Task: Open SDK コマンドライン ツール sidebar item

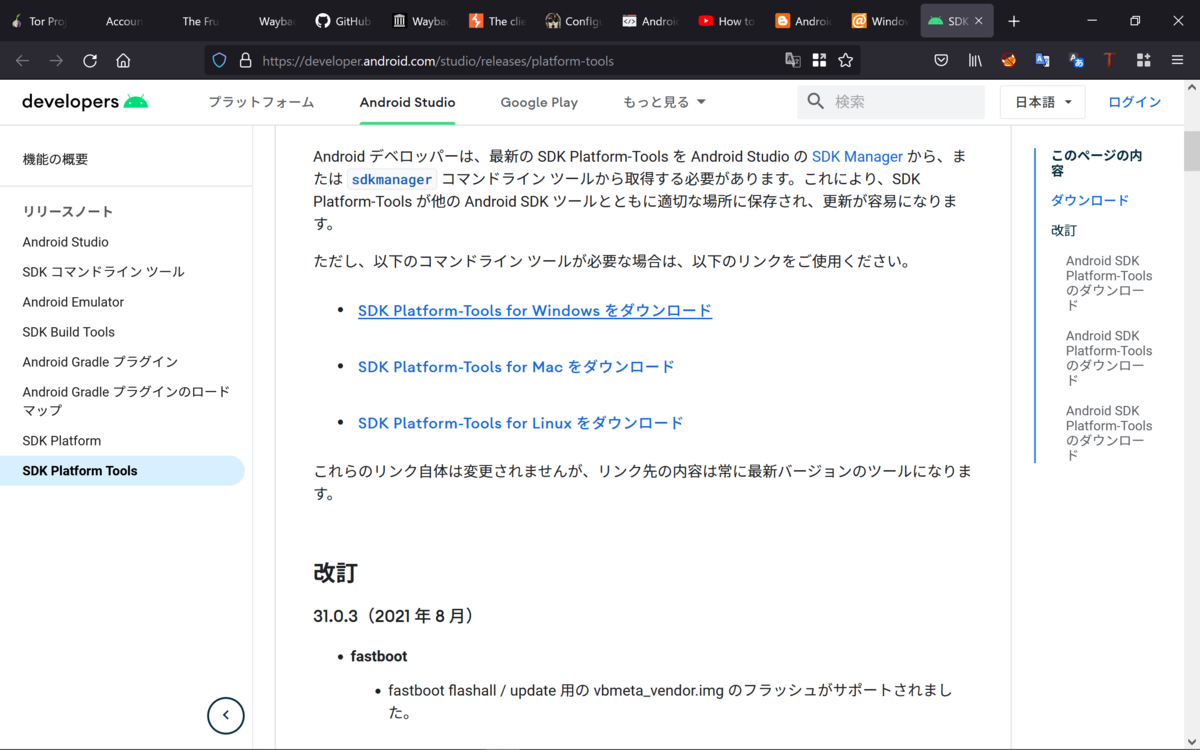Action: (x=104, y=272)
